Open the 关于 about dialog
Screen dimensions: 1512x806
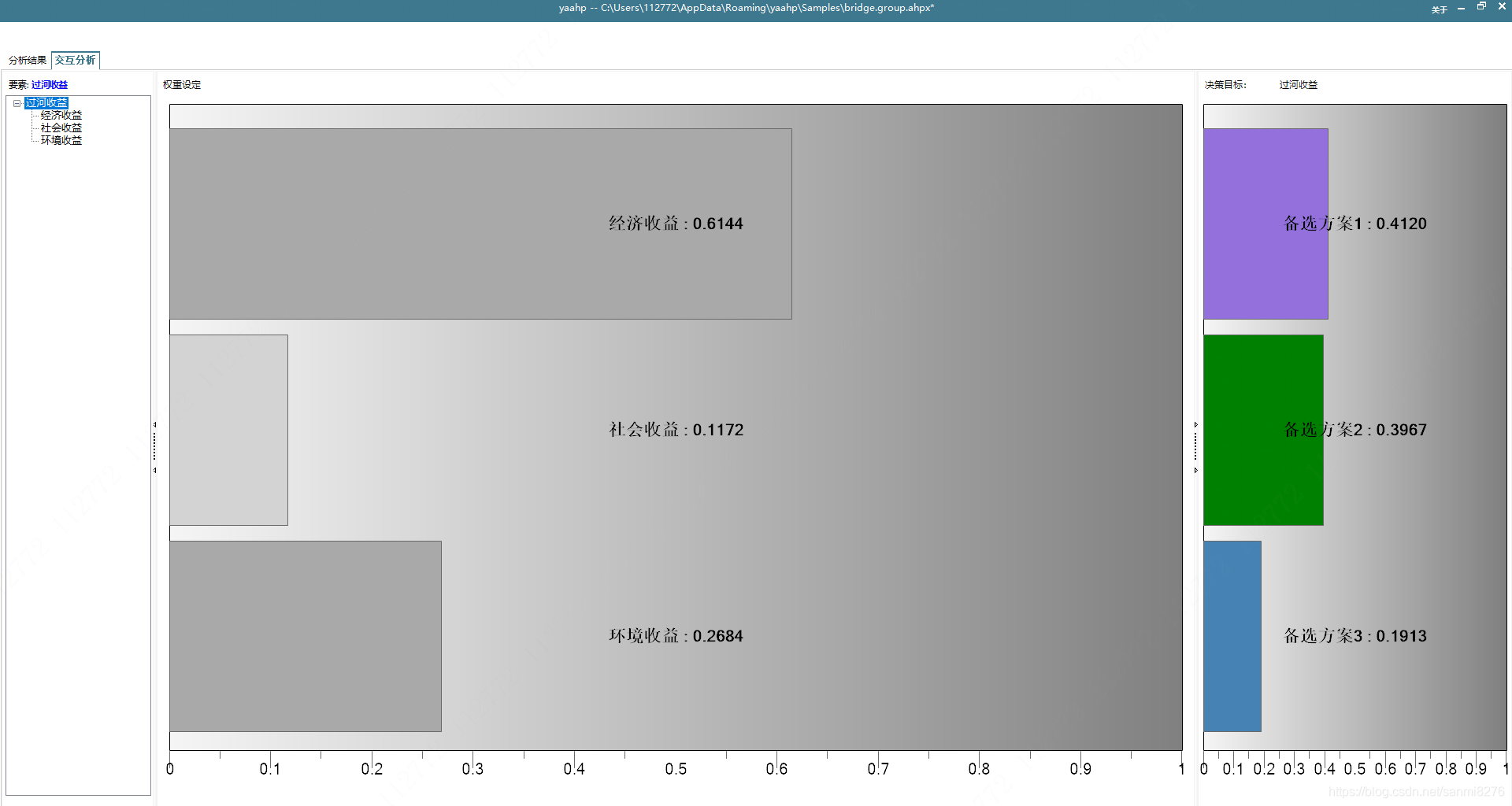[1439, 9]
